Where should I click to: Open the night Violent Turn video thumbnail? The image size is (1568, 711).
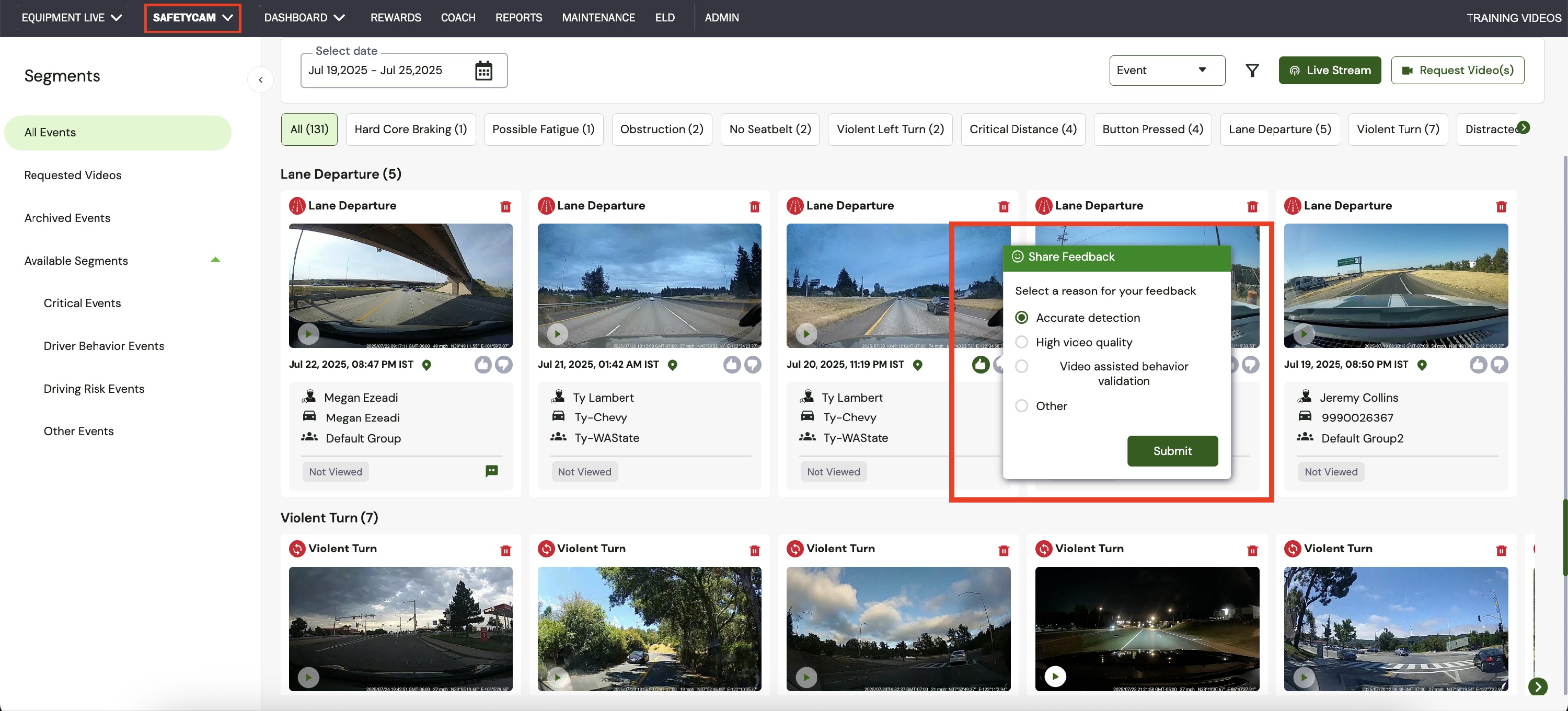tap(1146, 628)
